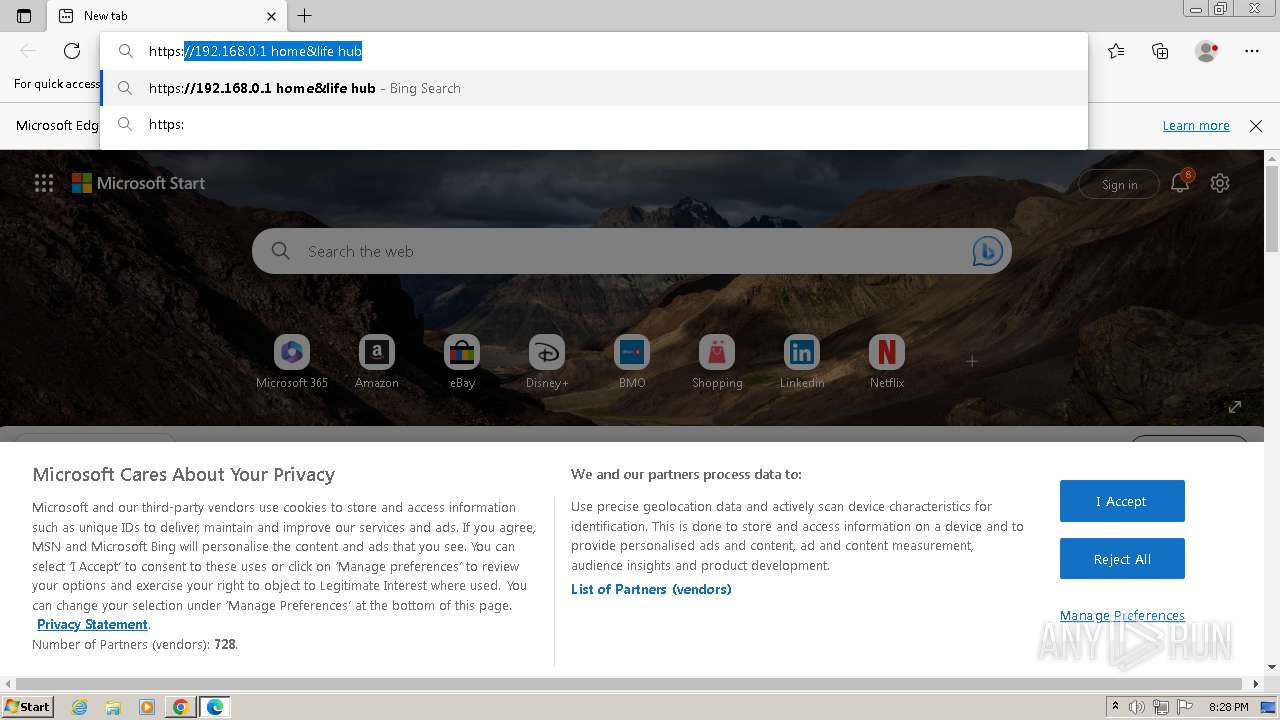1280x720 pixels.
Task: Expand the background with expand arrows icon
Action: pyautogui.click(x=1235, y=407)
